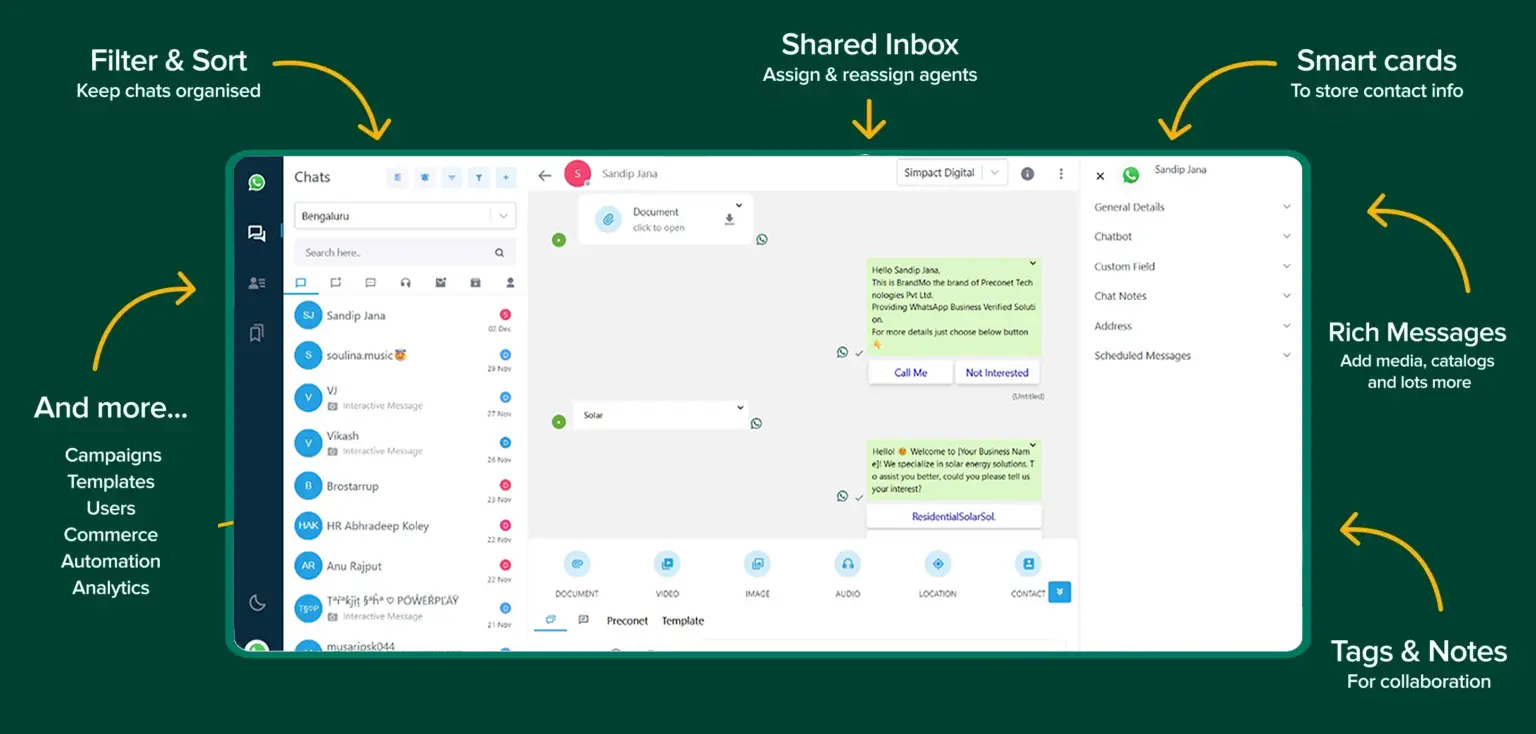Select the headphones tab in chat filters

pyautogui.click(x=405, y=283)
